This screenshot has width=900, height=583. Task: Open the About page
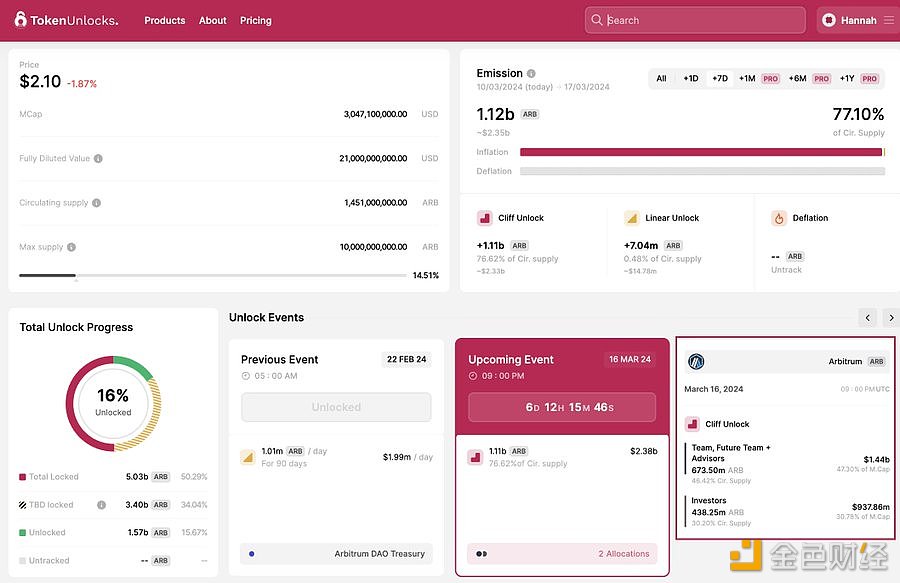(x=213, y=20)
